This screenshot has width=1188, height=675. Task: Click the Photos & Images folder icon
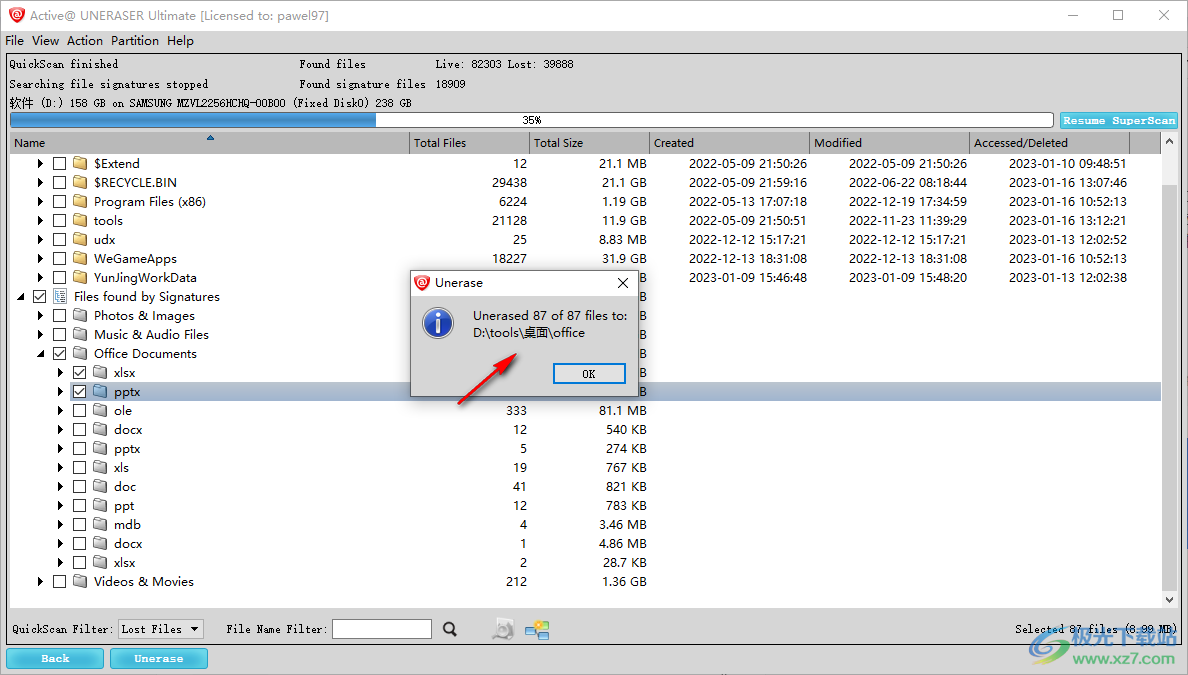point(80,315)
